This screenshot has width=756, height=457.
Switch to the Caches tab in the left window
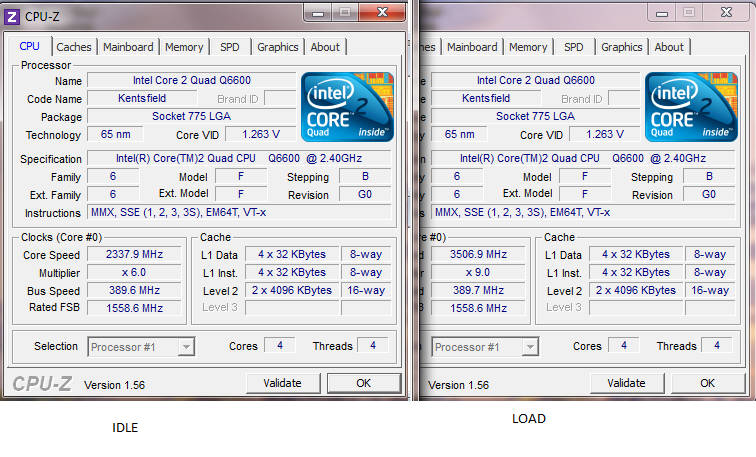[x=74, y=47]
